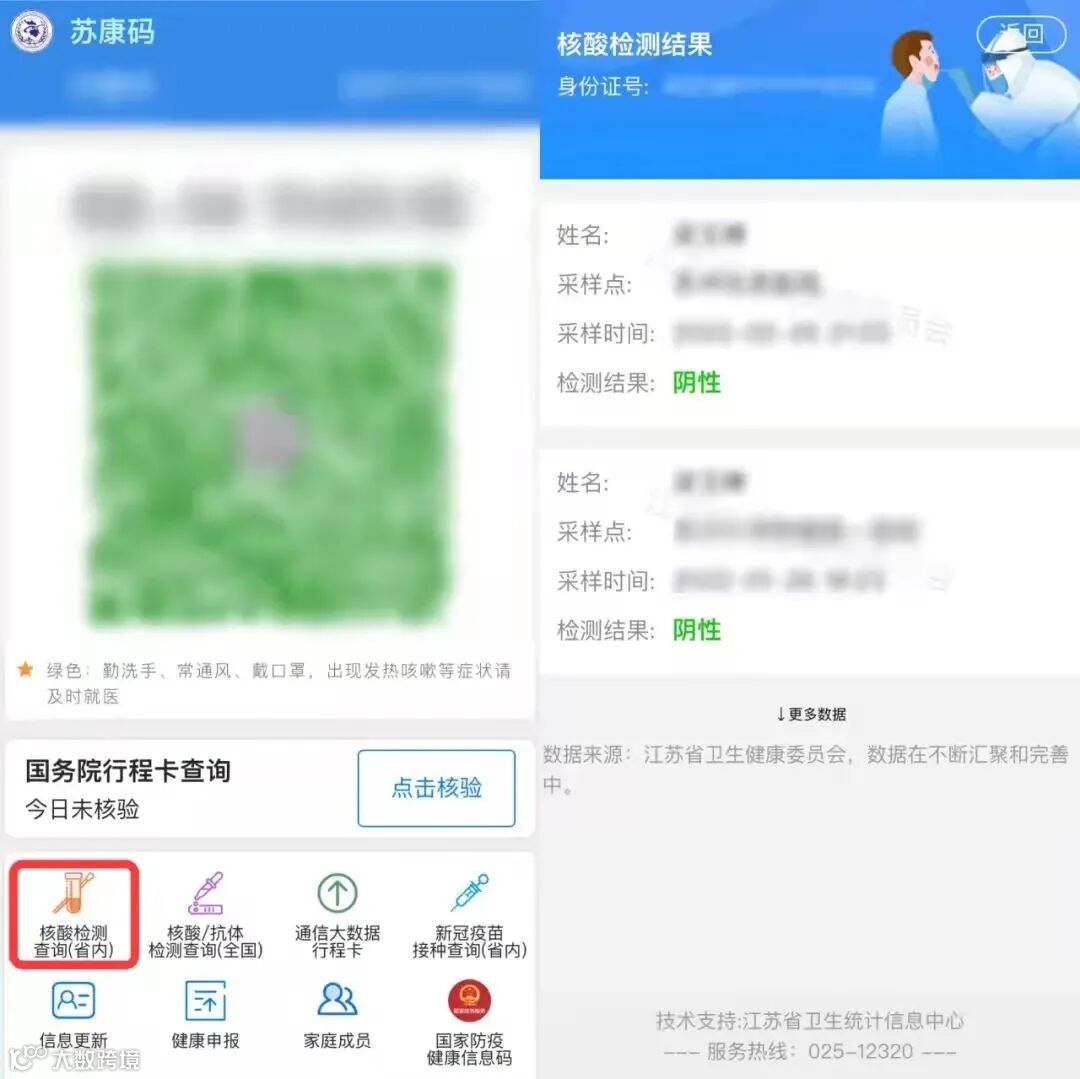Open 家庭成员 people icon
The height and width of the screenshot is (1079, 1080).
click(x=337, y=999)
